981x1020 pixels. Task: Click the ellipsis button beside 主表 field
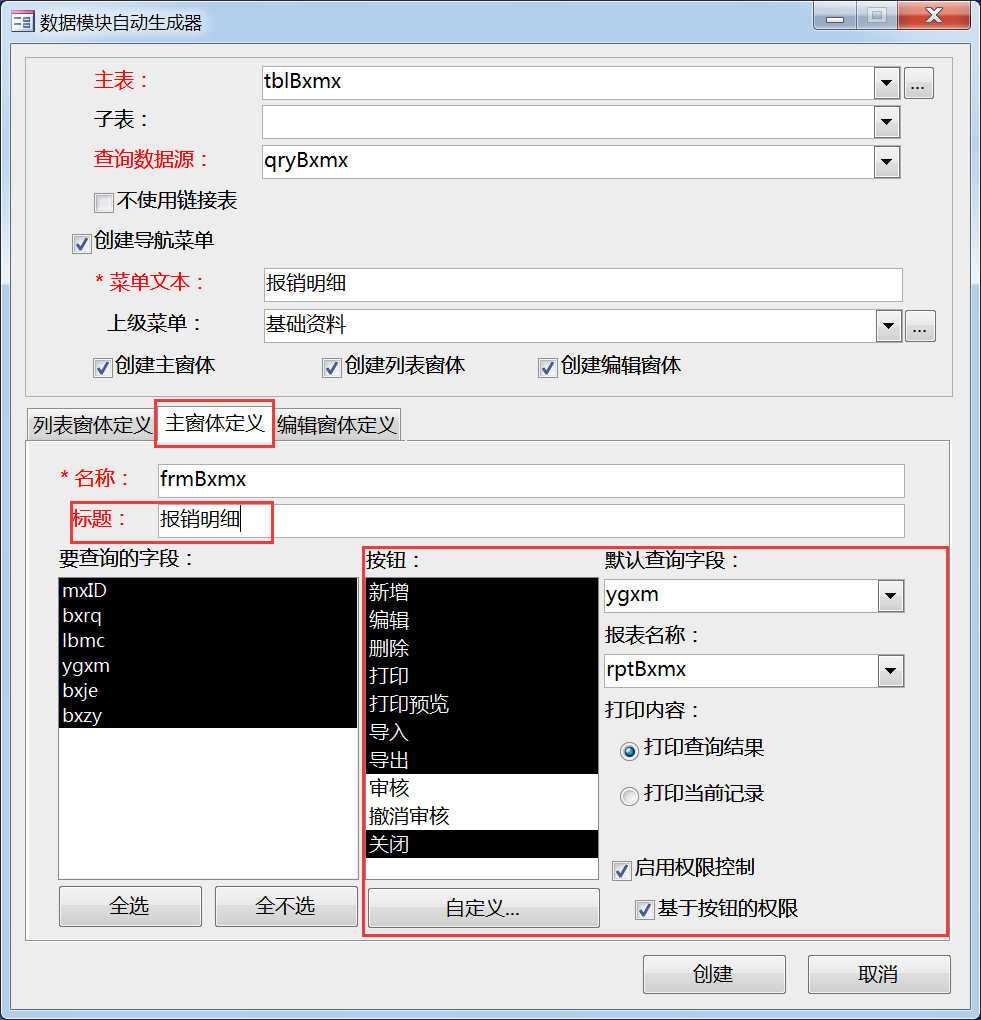click(918, 83)
